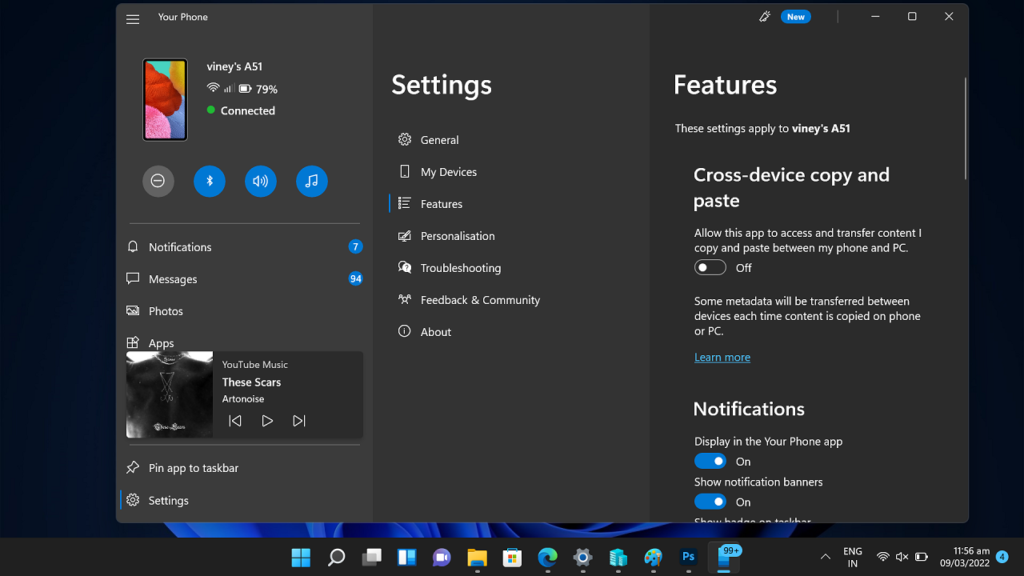Viewport: 1024px width, 576px height.
Task: Click the phone wallpaper thumbnail
Action: pyautogui.click(x=165, y=100)
